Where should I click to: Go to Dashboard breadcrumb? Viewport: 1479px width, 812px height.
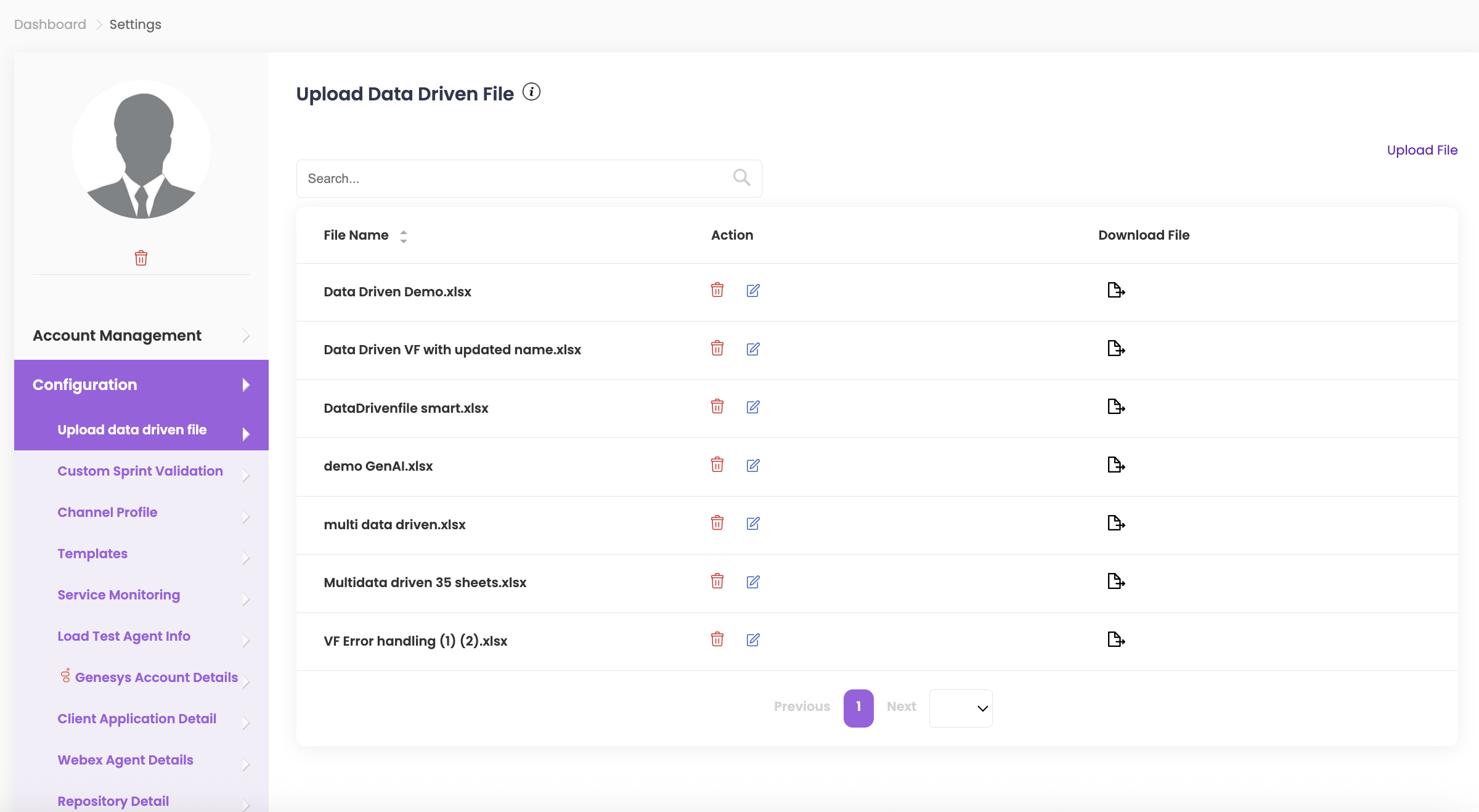50,25
